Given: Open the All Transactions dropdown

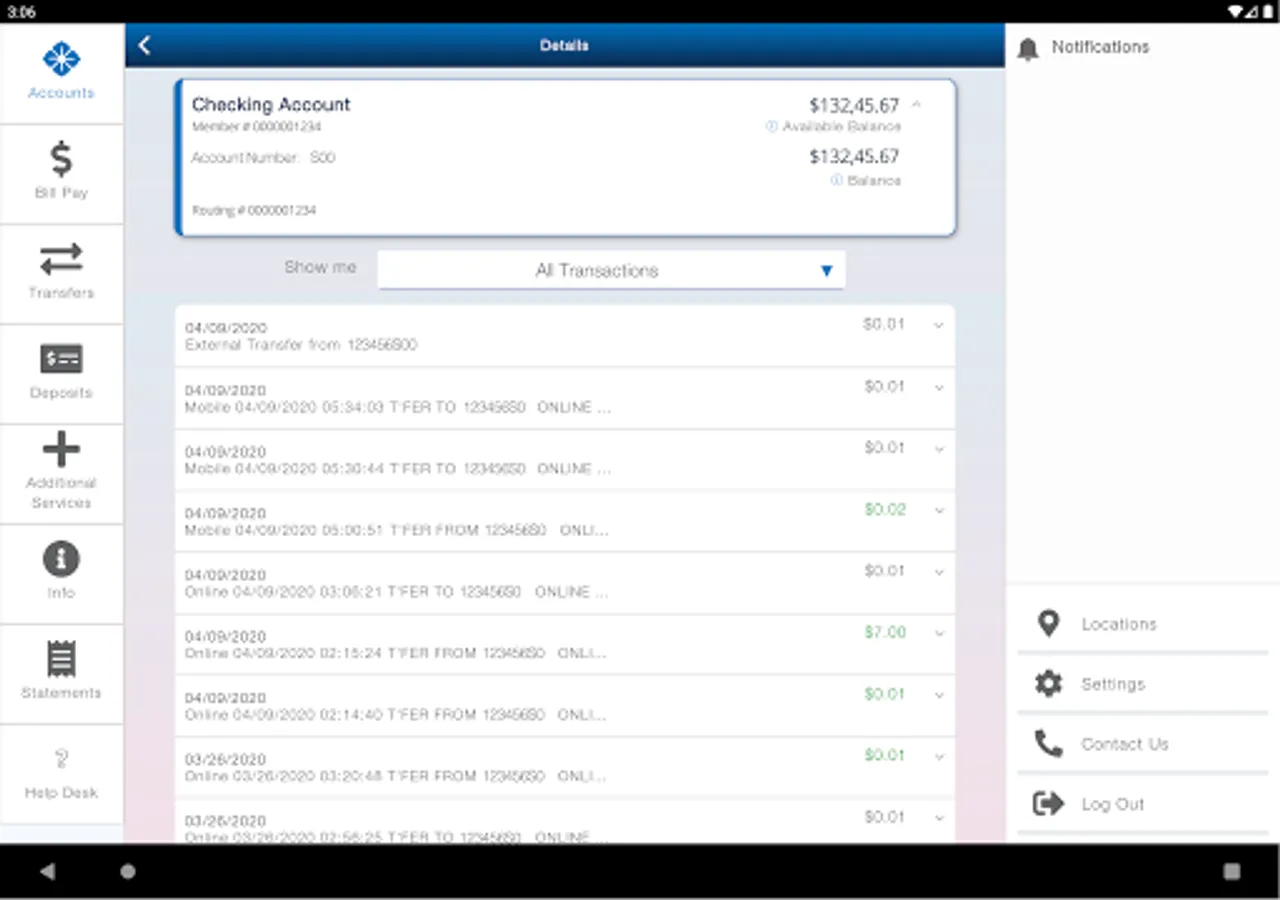Looking at the screenshot, I should (611, 270).
